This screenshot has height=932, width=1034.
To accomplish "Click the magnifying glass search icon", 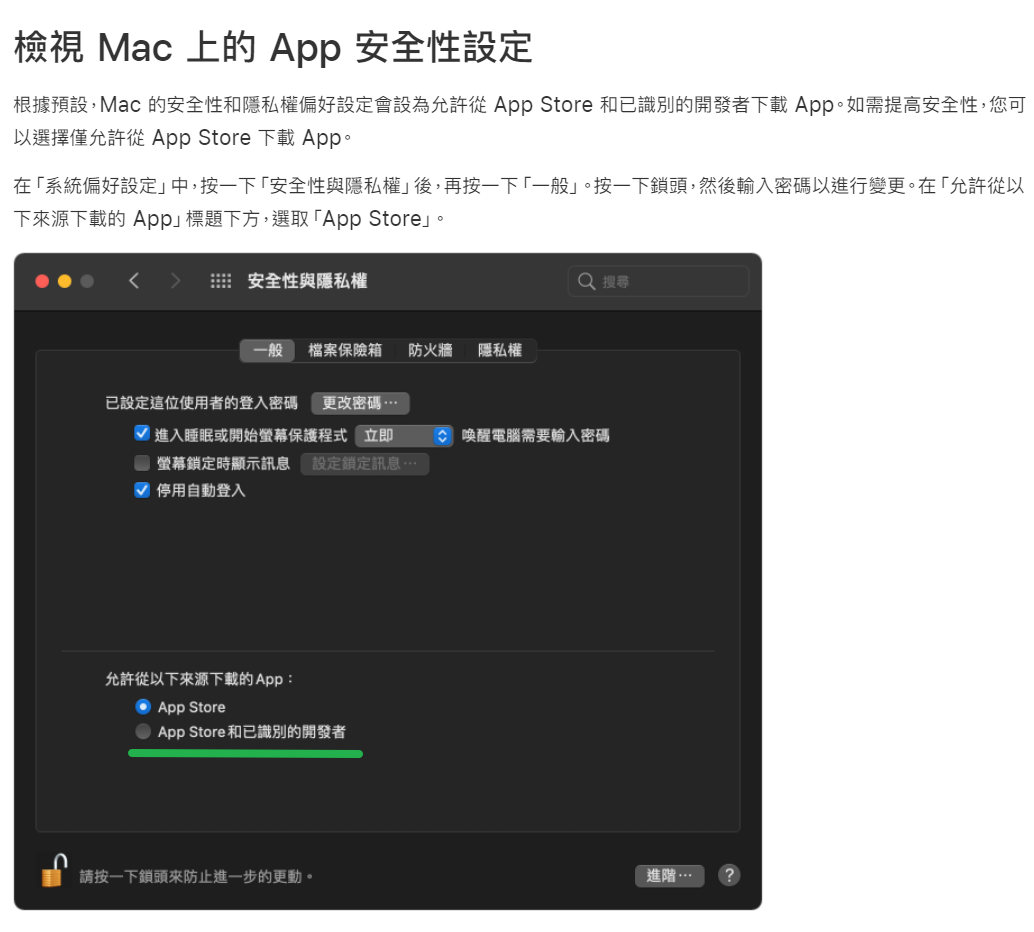I will (586, 282).
